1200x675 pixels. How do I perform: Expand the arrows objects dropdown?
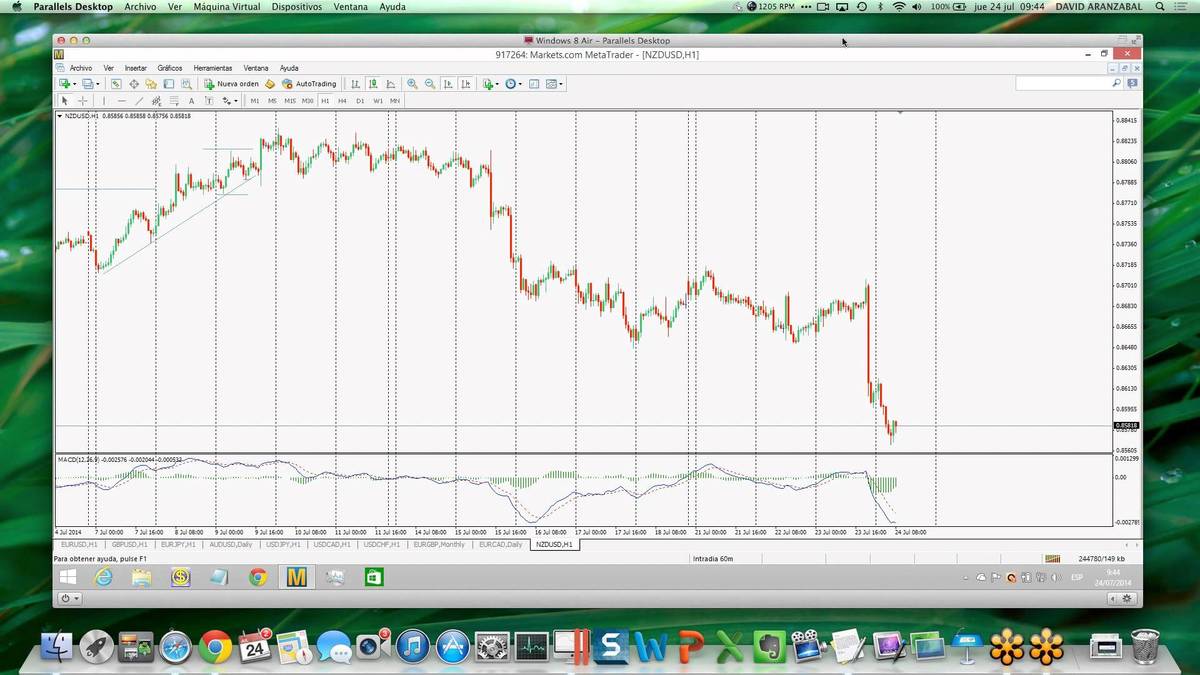[x=235, y=101]
